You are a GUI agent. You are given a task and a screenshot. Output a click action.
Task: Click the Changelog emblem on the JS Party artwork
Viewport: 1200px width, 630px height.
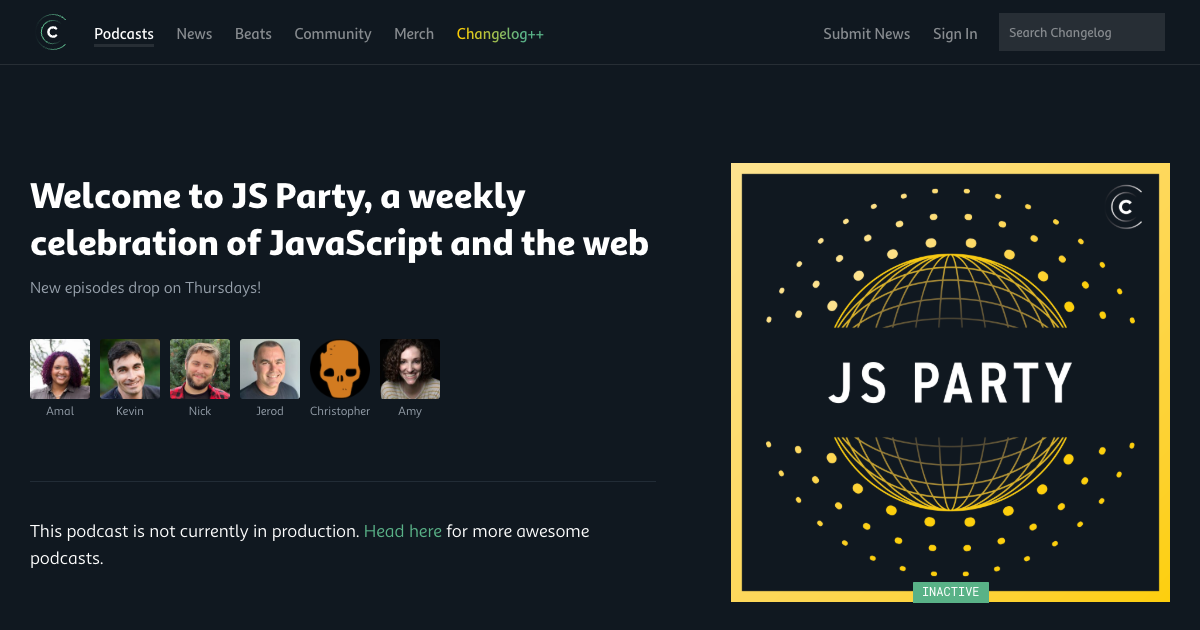tap(1125, 209)
